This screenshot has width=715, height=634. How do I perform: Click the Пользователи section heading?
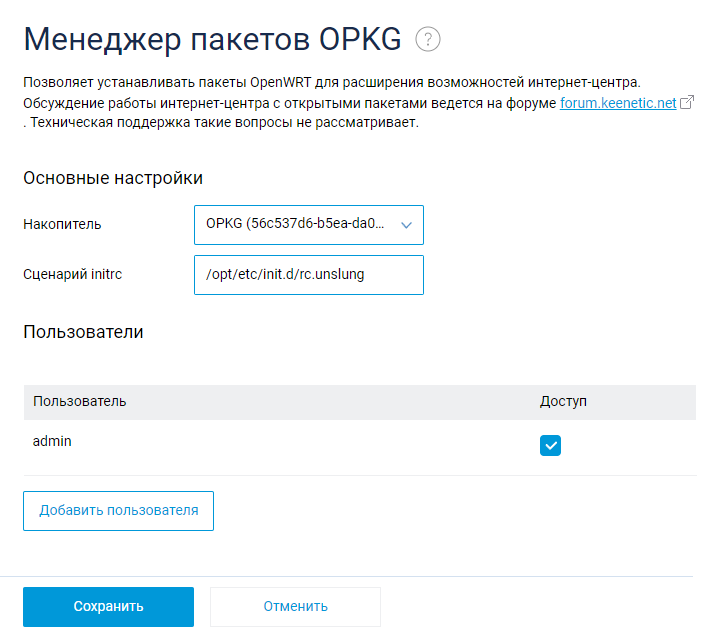(x=83, y=332)
